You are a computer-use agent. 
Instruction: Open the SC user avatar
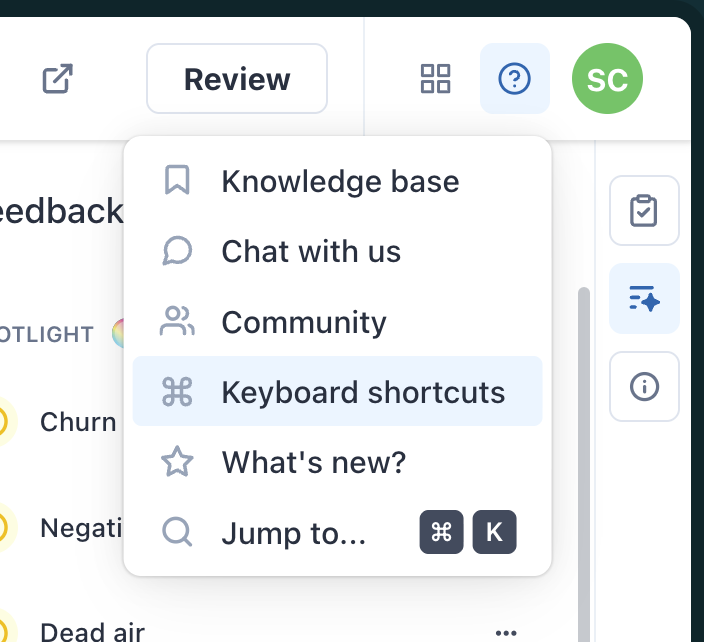click(607, 78)
